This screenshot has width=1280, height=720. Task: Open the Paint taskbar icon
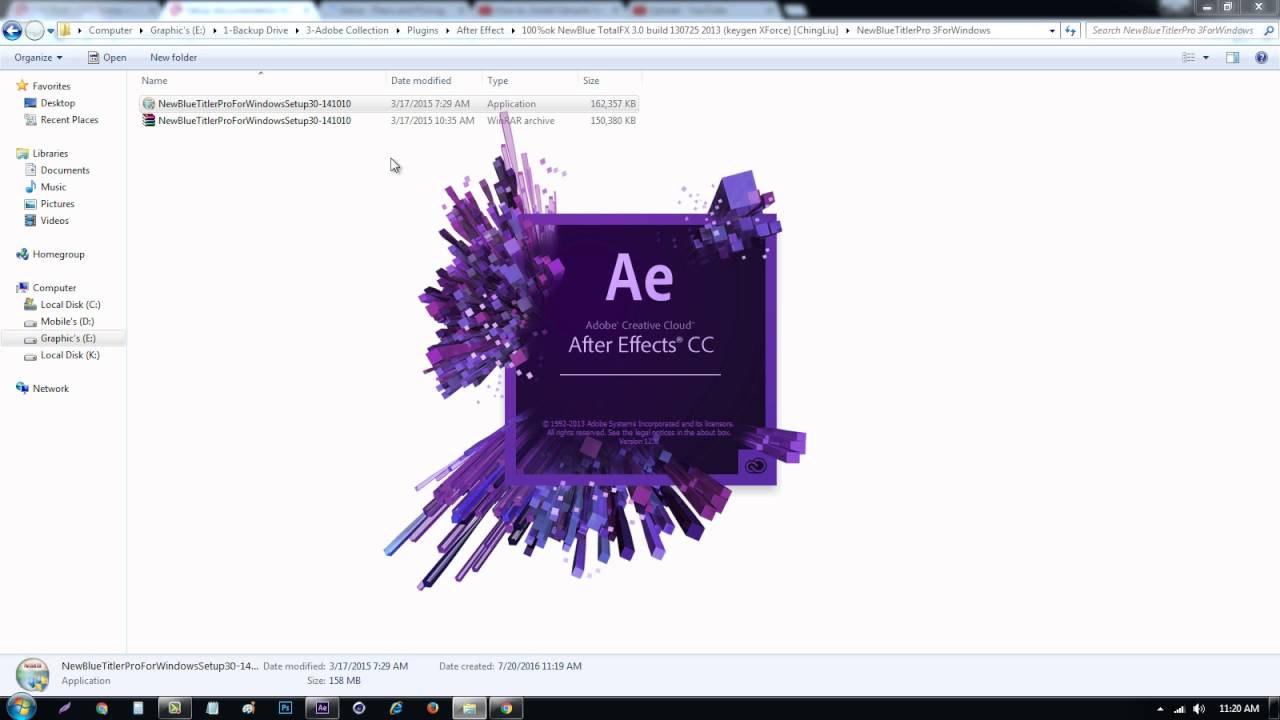tap(248, 708)
